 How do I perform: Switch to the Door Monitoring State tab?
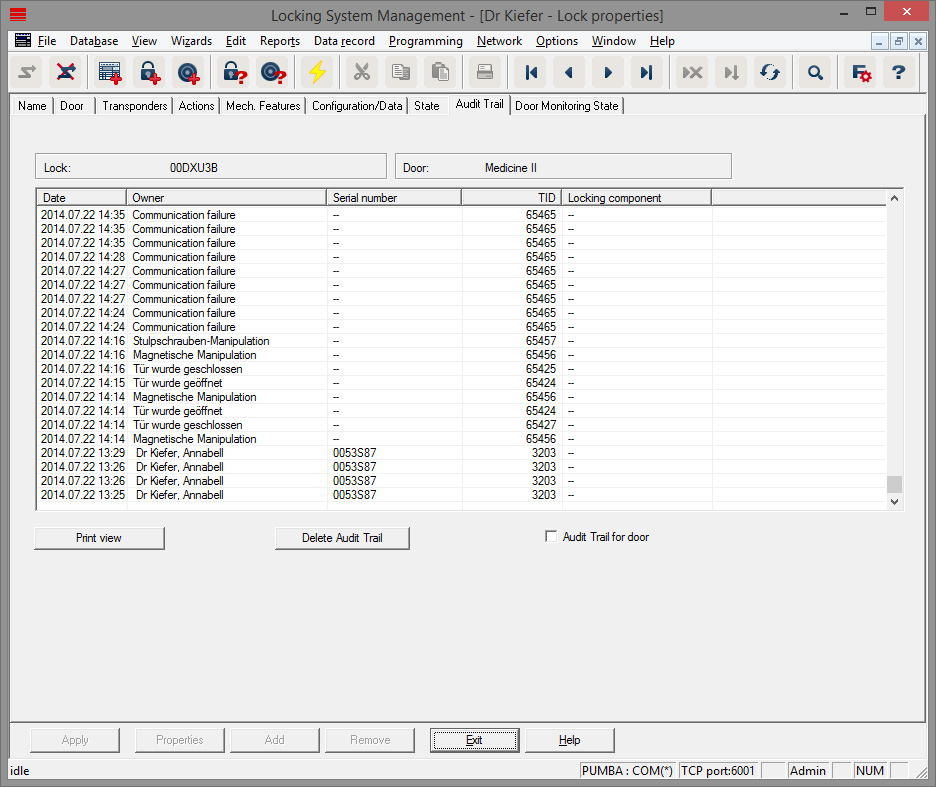(x=567, y=104)
